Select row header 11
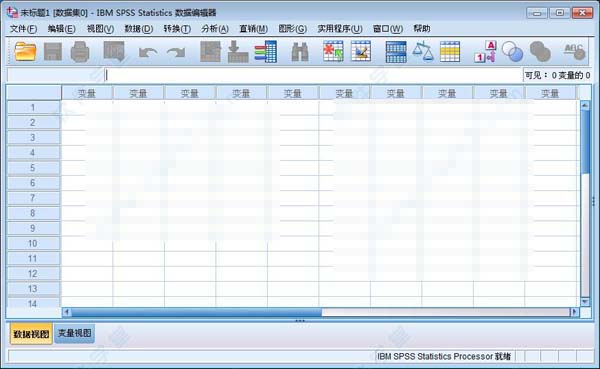Screen dimensions: 600x369 coord(34,259)
